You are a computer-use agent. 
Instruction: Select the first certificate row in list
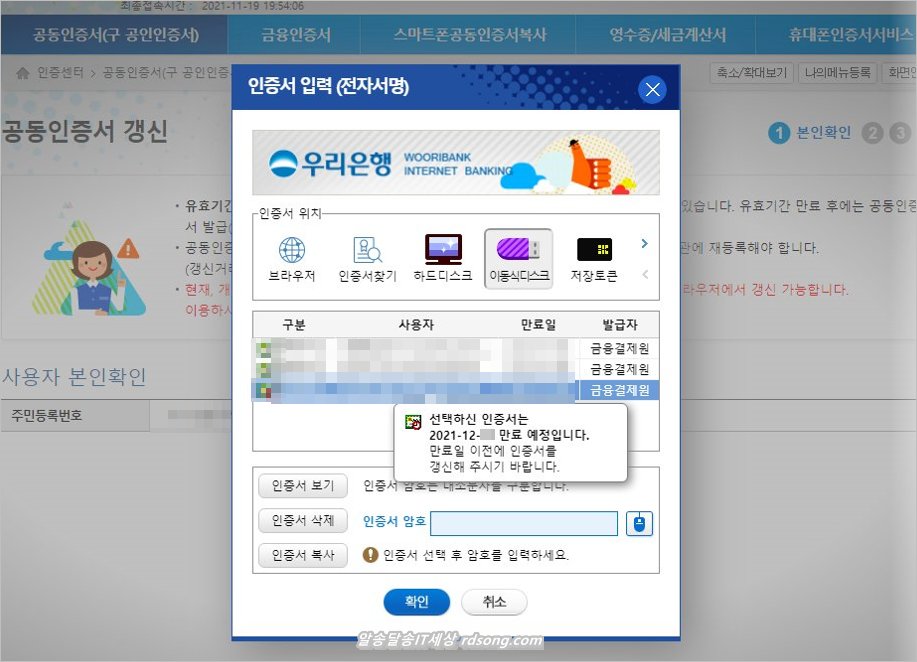pyautogui.click(x=455, y=349)
